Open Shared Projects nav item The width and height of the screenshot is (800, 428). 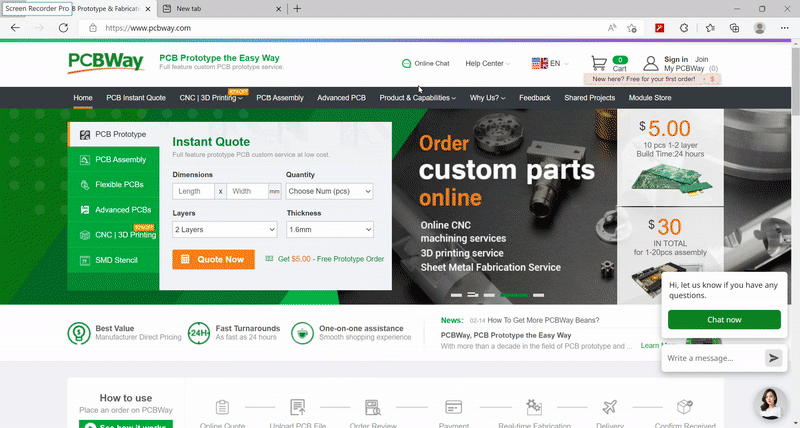click(x=589, y=98)
